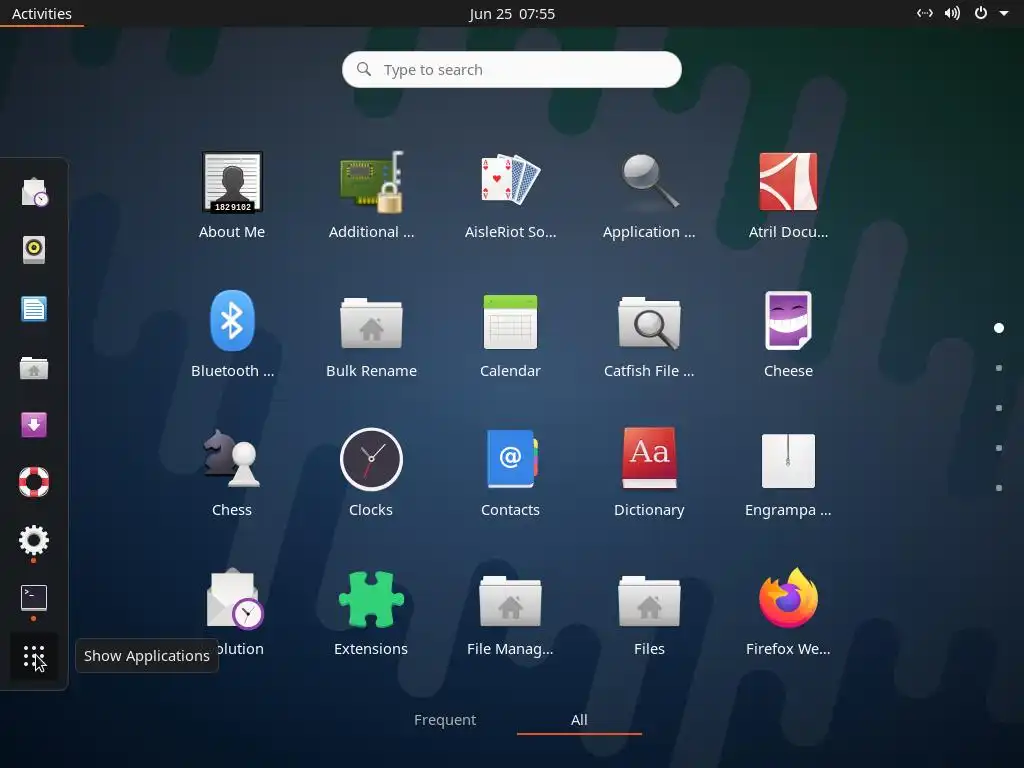Open the clock date menu Jun 25

512,14
